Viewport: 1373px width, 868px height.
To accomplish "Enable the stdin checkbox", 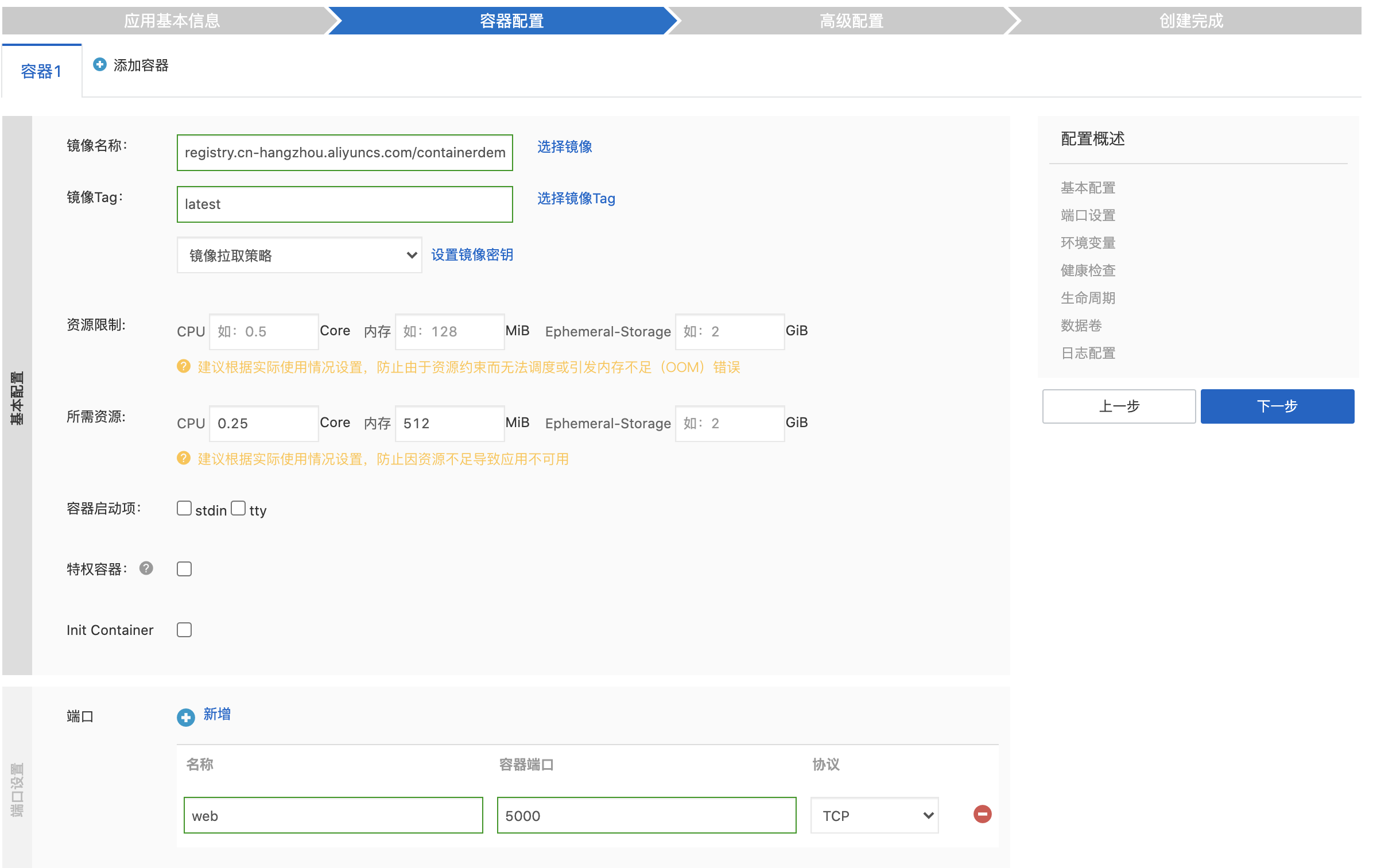I will [x=184, y=509].
